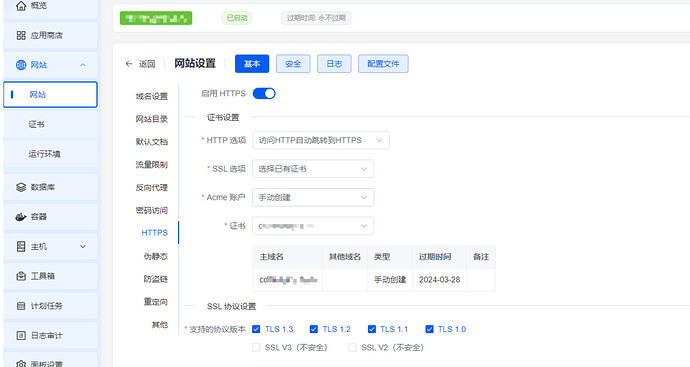The image size is (690, 367).
Task: Click the 已启动 status badge
Action: 237,18
